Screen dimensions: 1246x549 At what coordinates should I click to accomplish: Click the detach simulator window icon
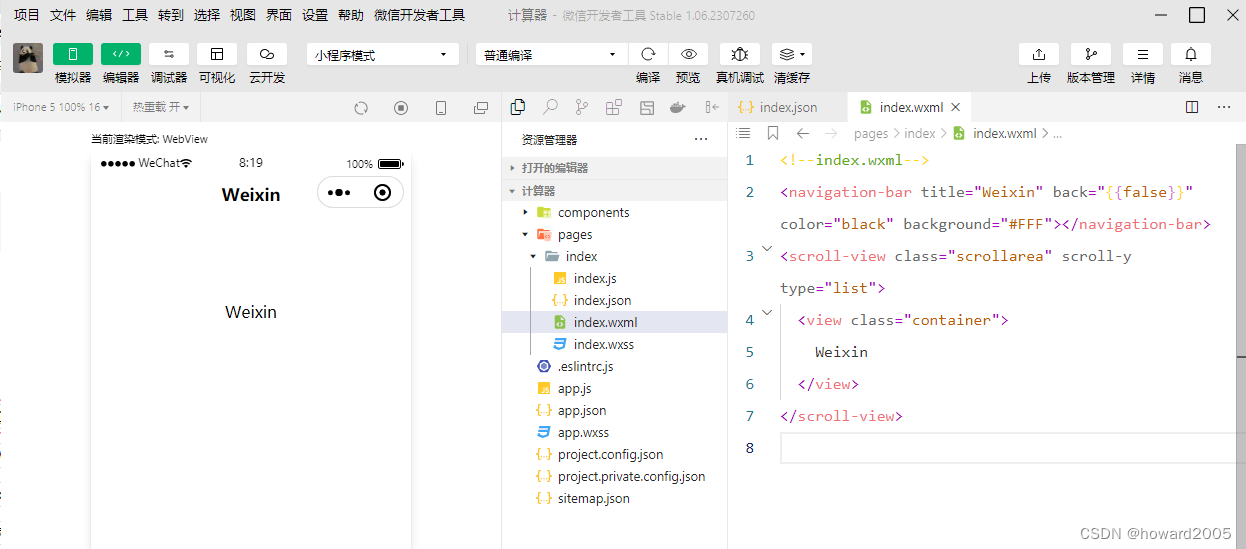[x=481, y=108]
